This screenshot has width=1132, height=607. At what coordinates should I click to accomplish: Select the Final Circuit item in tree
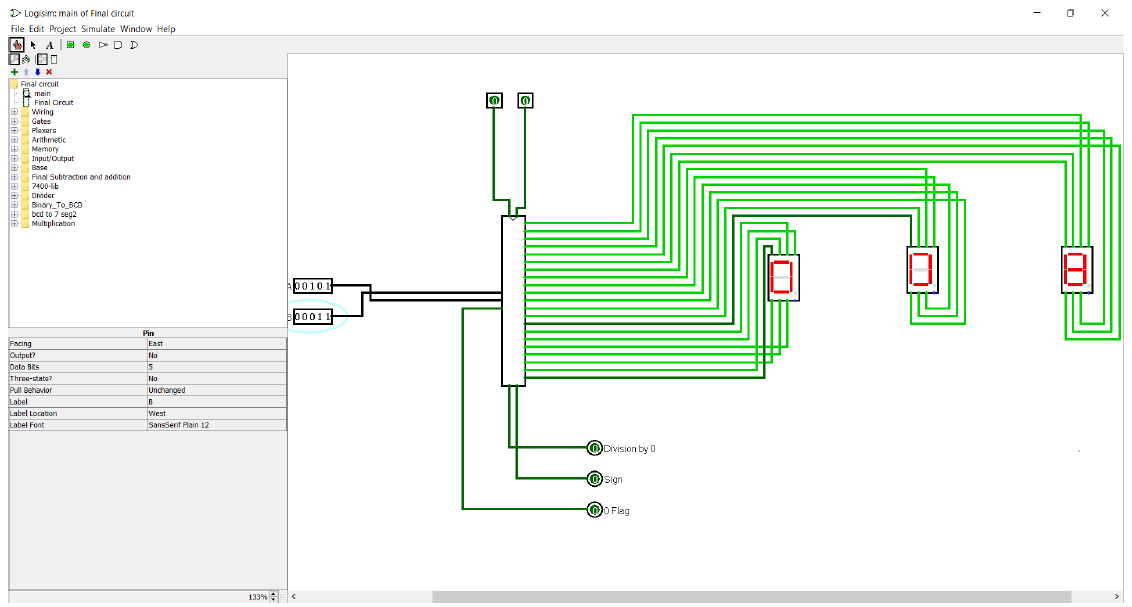[53, 102]
